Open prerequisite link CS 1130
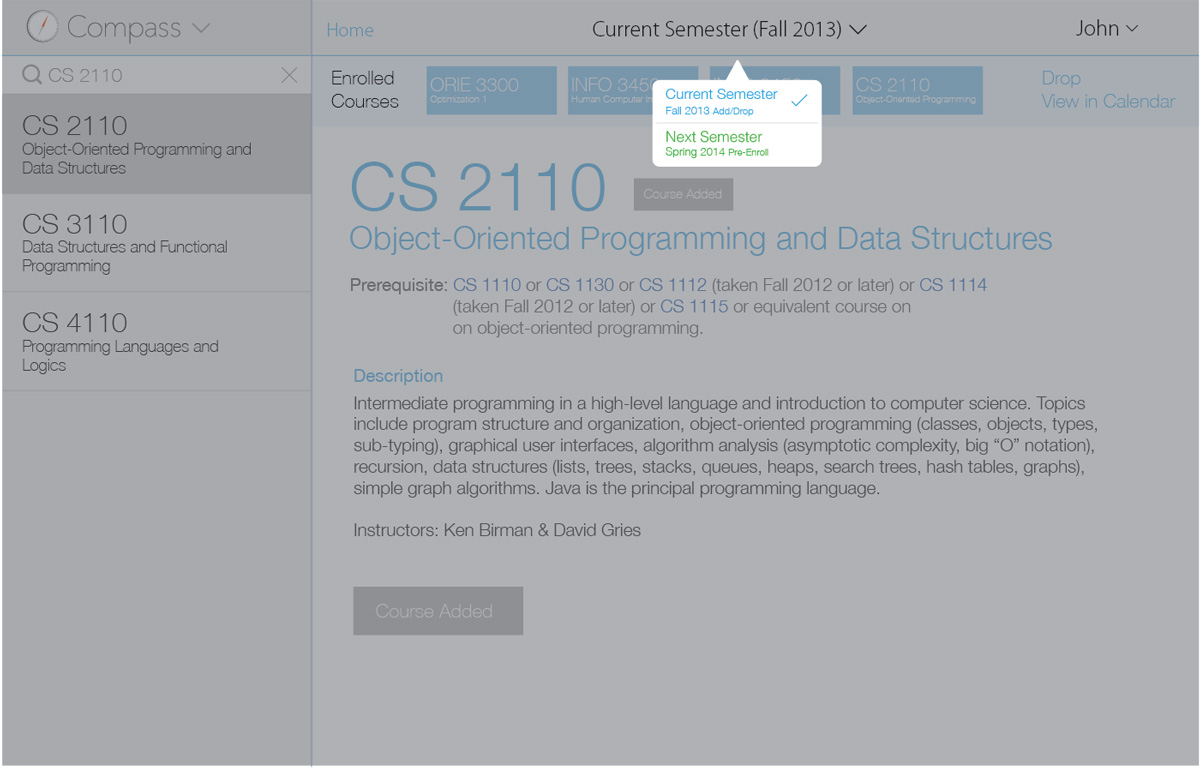 pos(580,285)
